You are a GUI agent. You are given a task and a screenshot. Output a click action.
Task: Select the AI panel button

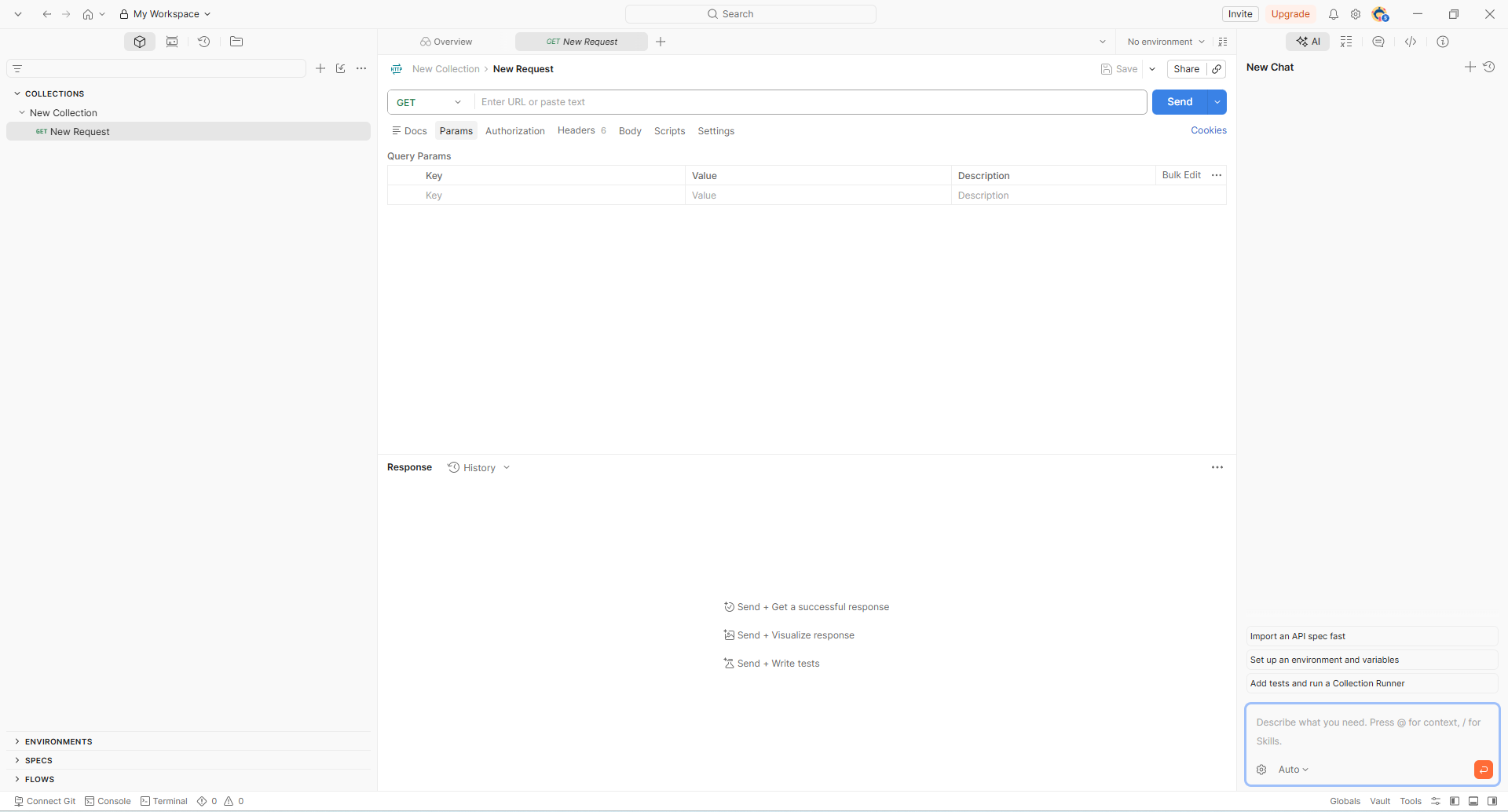pyautogui.click(x=1308, y=42)
